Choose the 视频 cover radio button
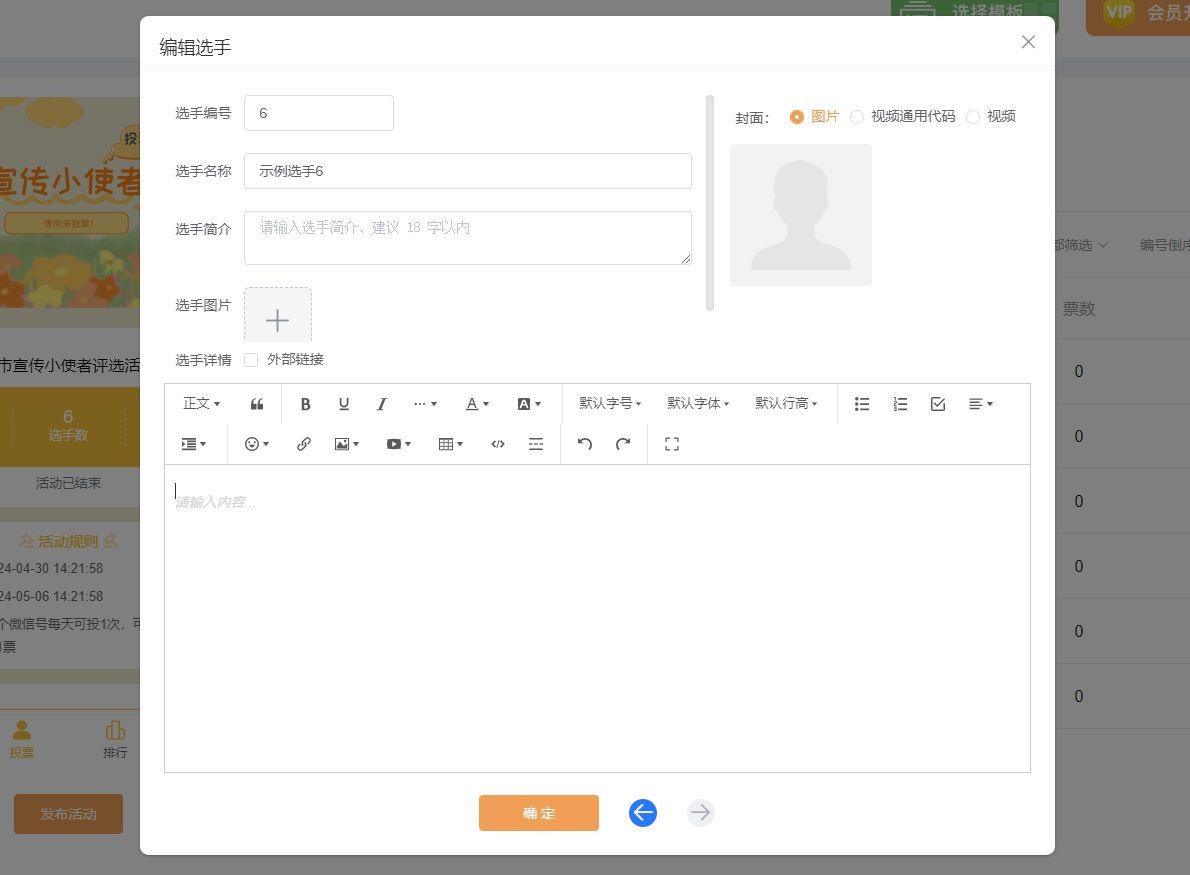1190x875 pixels. pyautogui.click(x=973, y=117)
